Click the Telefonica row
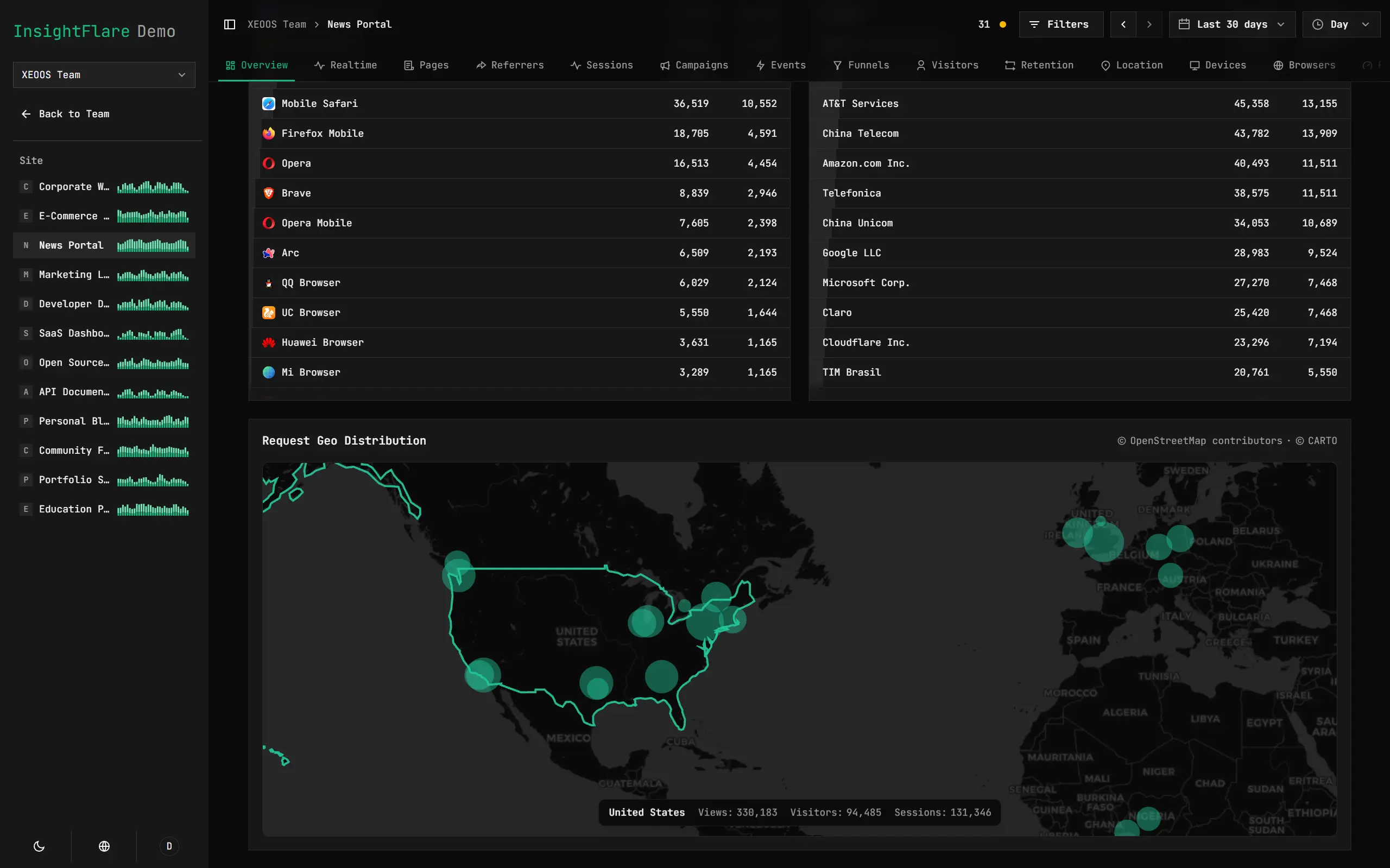This screenshot has width=1390, height=868. click(x=1079, y=193)
